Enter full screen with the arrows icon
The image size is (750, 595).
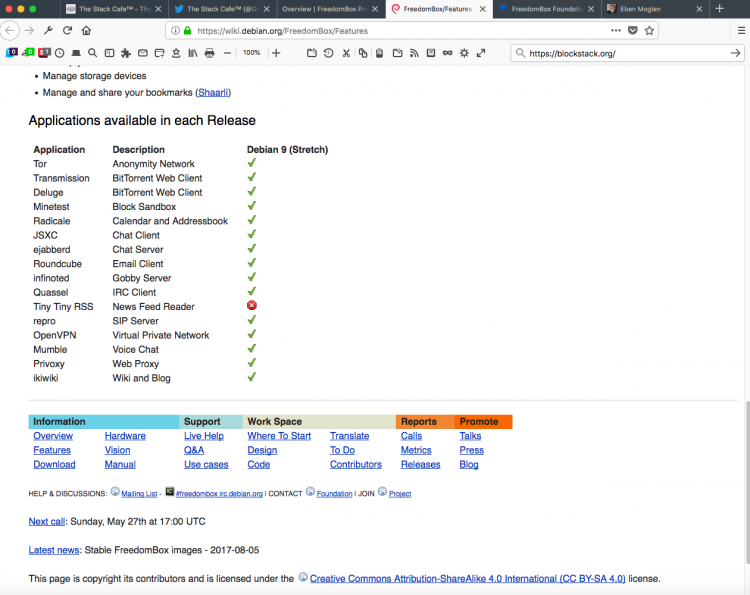click(x=481, y=53)
